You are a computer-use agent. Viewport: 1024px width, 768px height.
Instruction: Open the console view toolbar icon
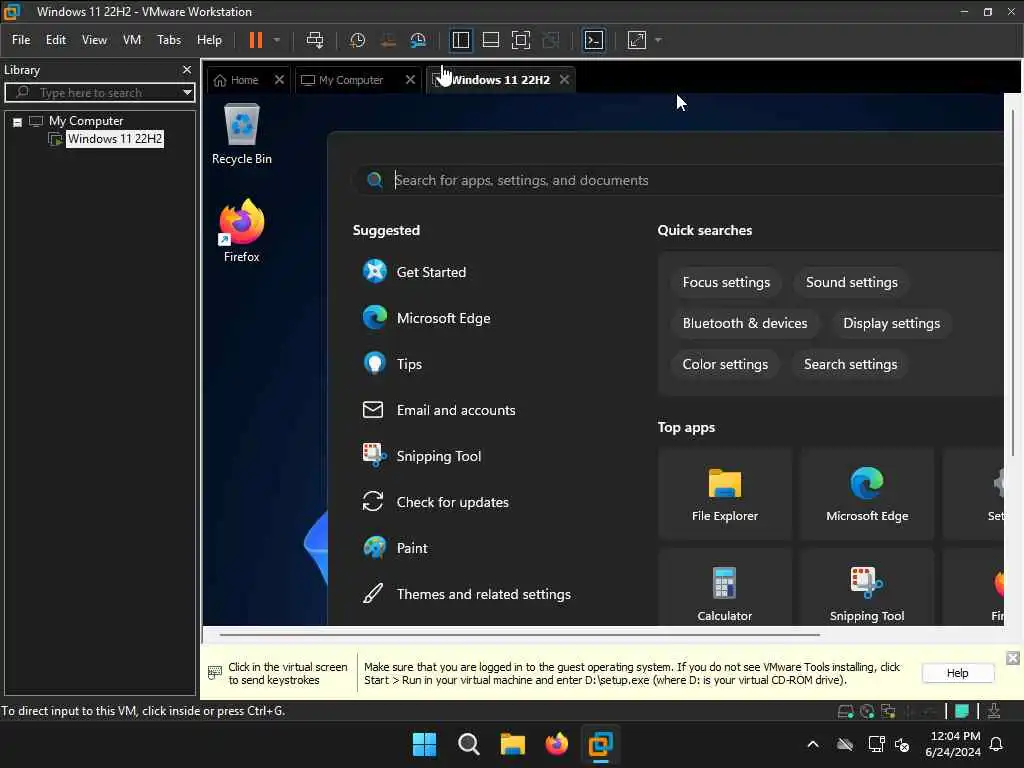594,40
